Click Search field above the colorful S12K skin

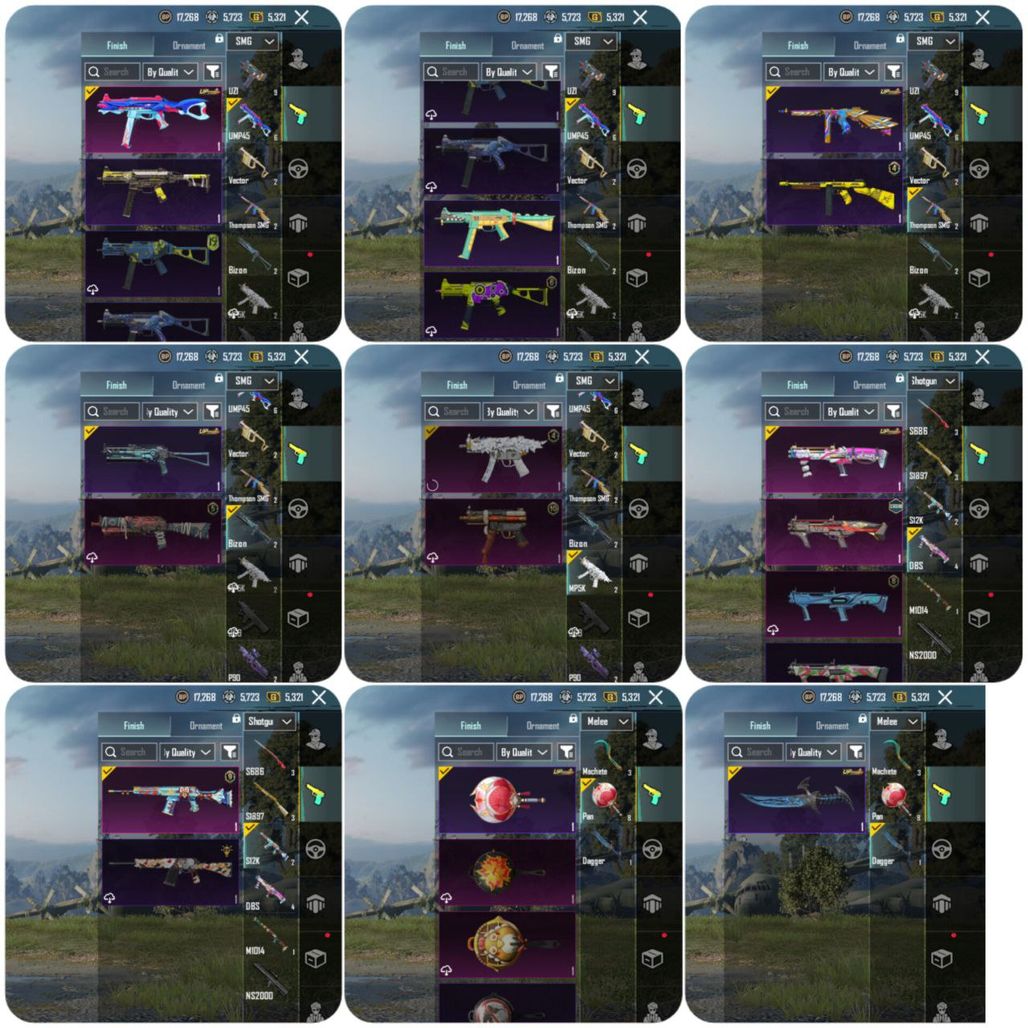[x=129, y=751]
